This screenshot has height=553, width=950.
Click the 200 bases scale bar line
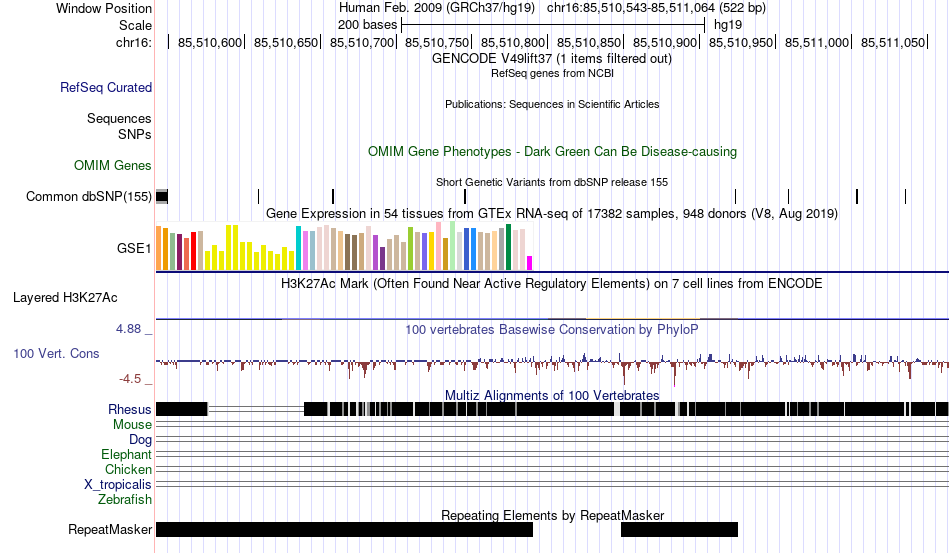(553, 25)
